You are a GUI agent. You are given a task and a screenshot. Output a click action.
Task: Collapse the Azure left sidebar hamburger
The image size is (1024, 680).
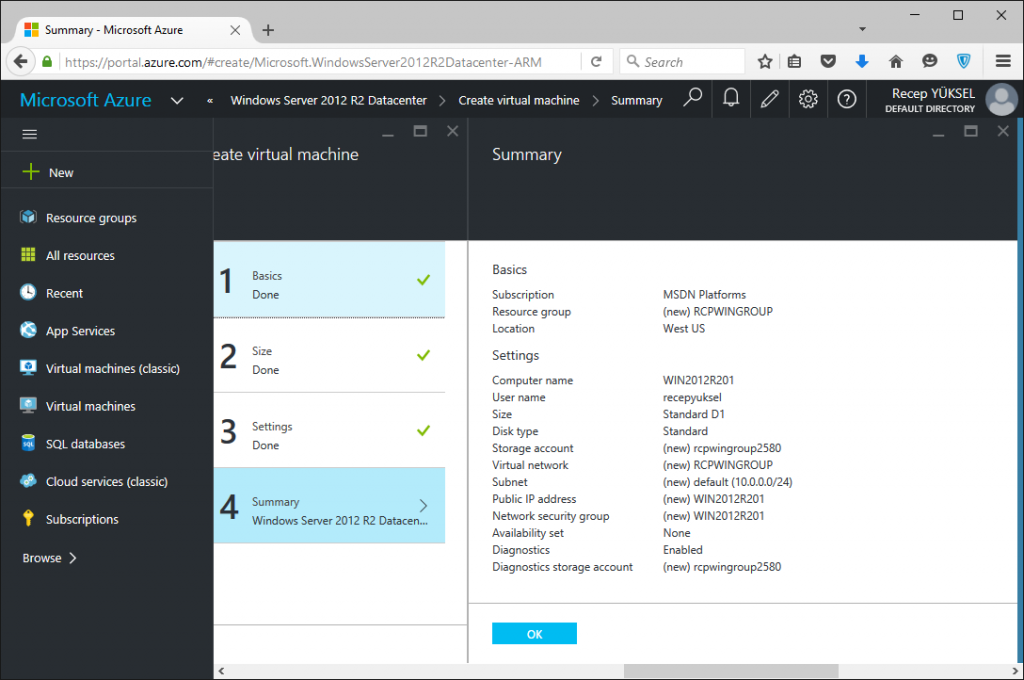point(29,135)
